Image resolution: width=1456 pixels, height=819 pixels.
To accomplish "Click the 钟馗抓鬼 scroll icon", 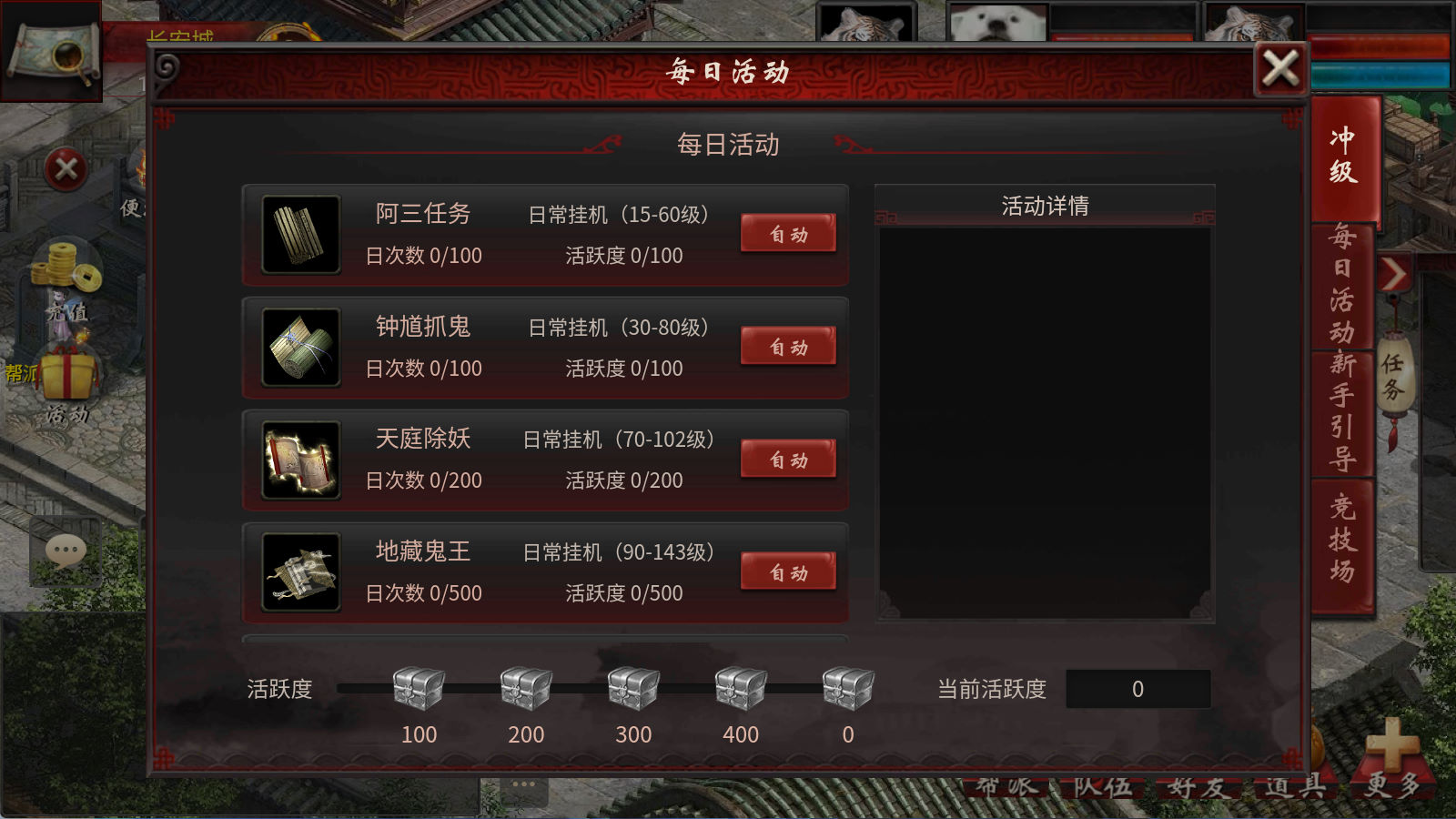I will [x=301, y=348].
